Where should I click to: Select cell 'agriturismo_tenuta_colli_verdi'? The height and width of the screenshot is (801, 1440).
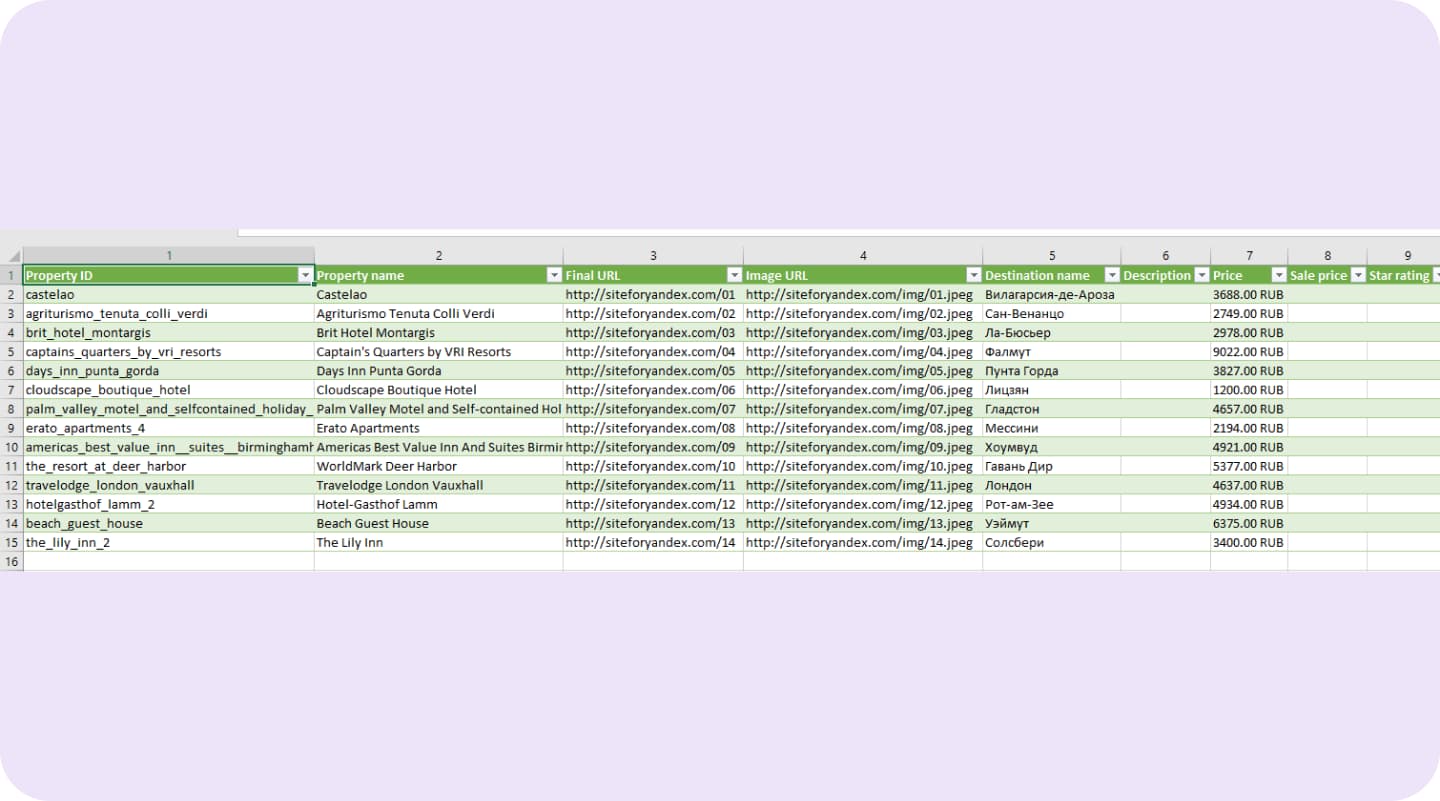pos(168,314)
